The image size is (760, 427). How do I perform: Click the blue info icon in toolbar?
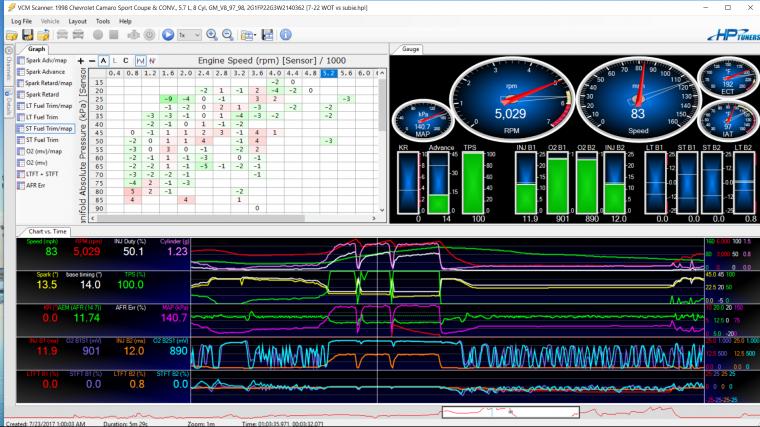[286, 34]
